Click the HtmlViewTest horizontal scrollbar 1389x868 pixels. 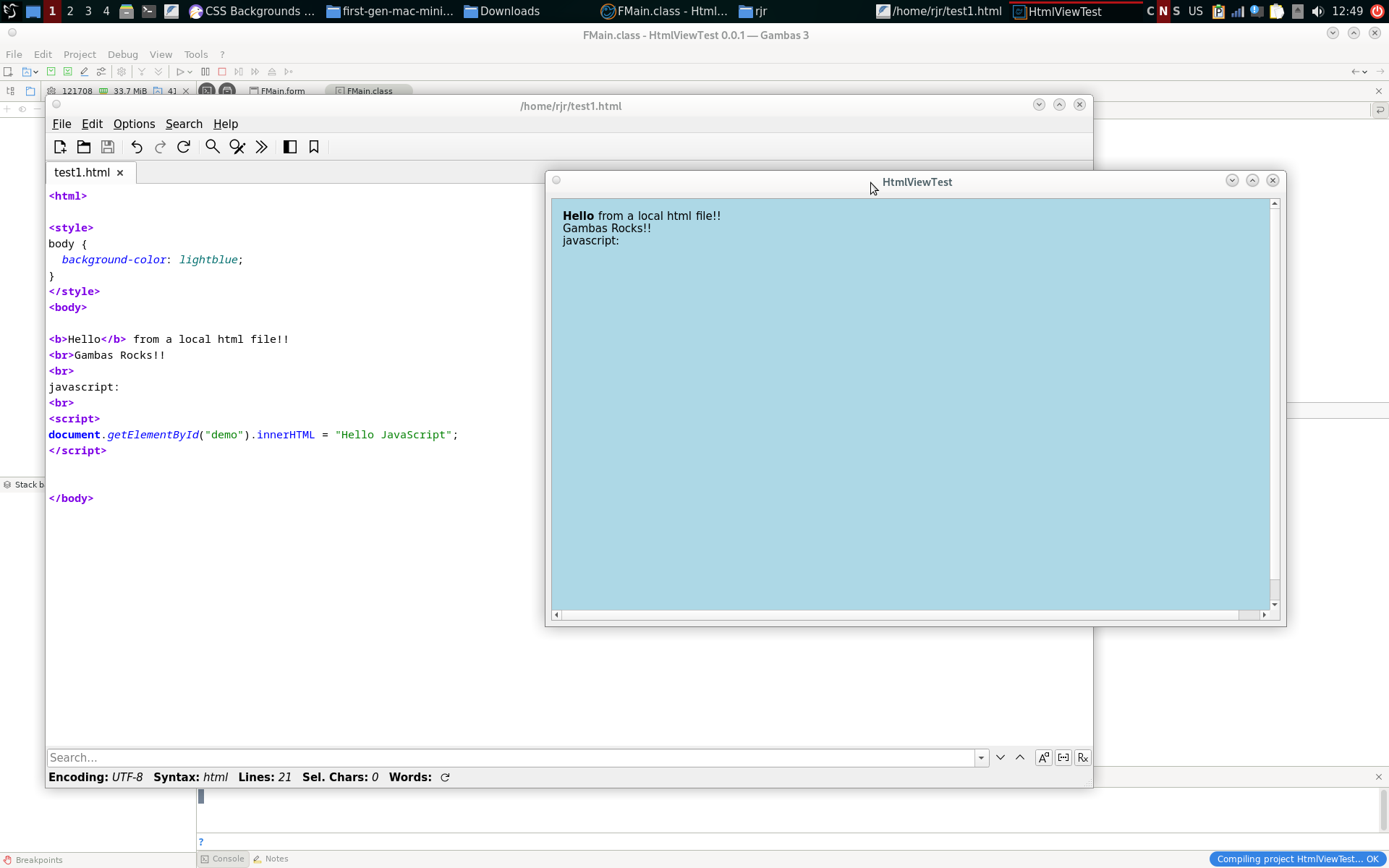coord(897,615)
